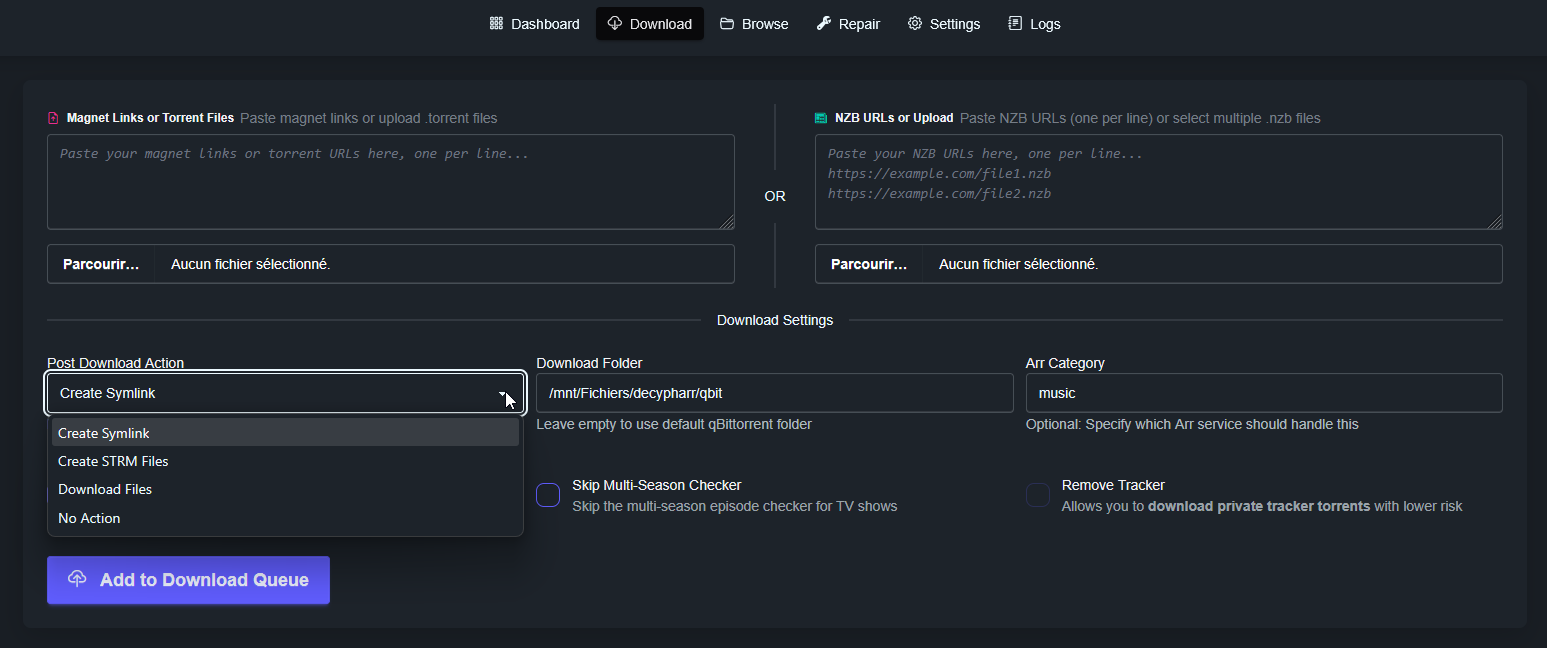Click the teal NZB URLs icon
This screenshot has height=648, width=1547.
coord(821,118)
